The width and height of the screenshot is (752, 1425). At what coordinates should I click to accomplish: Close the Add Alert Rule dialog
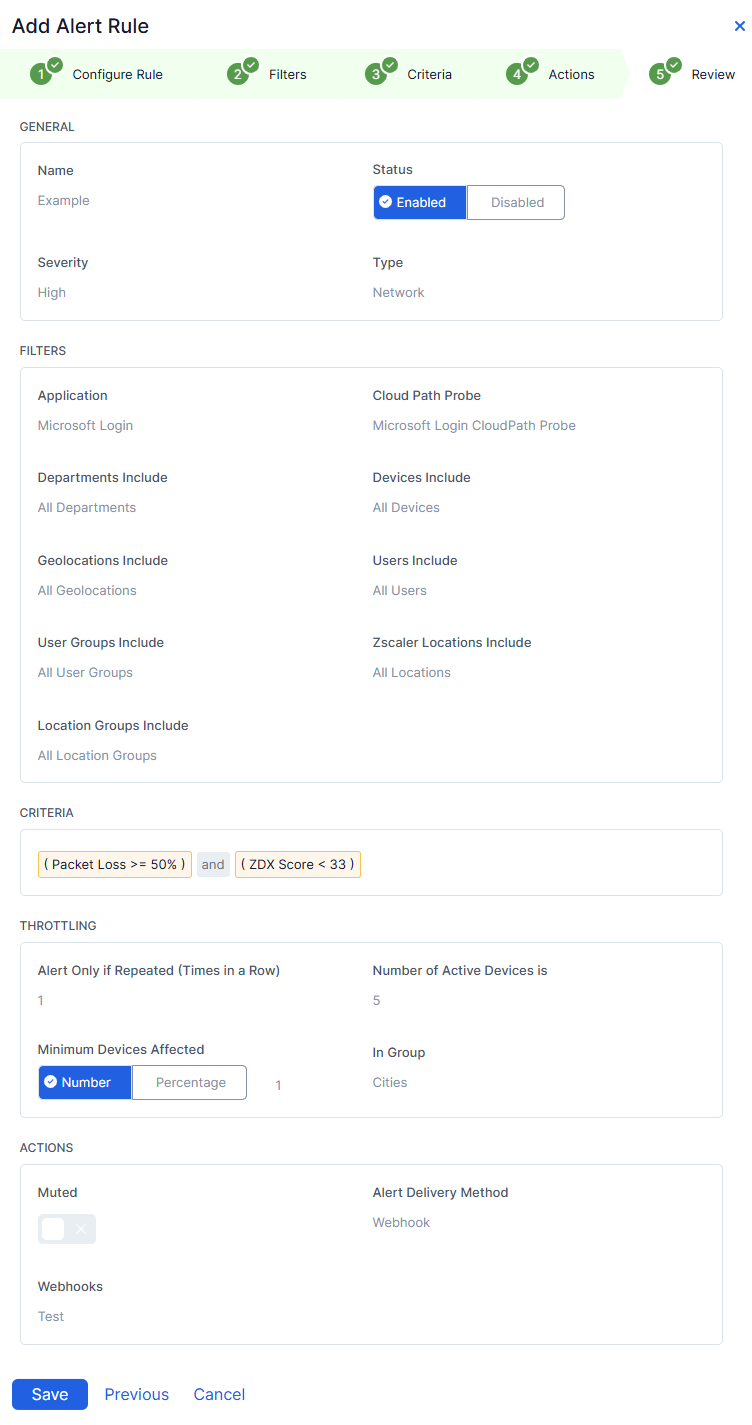(x=740, y=27)
